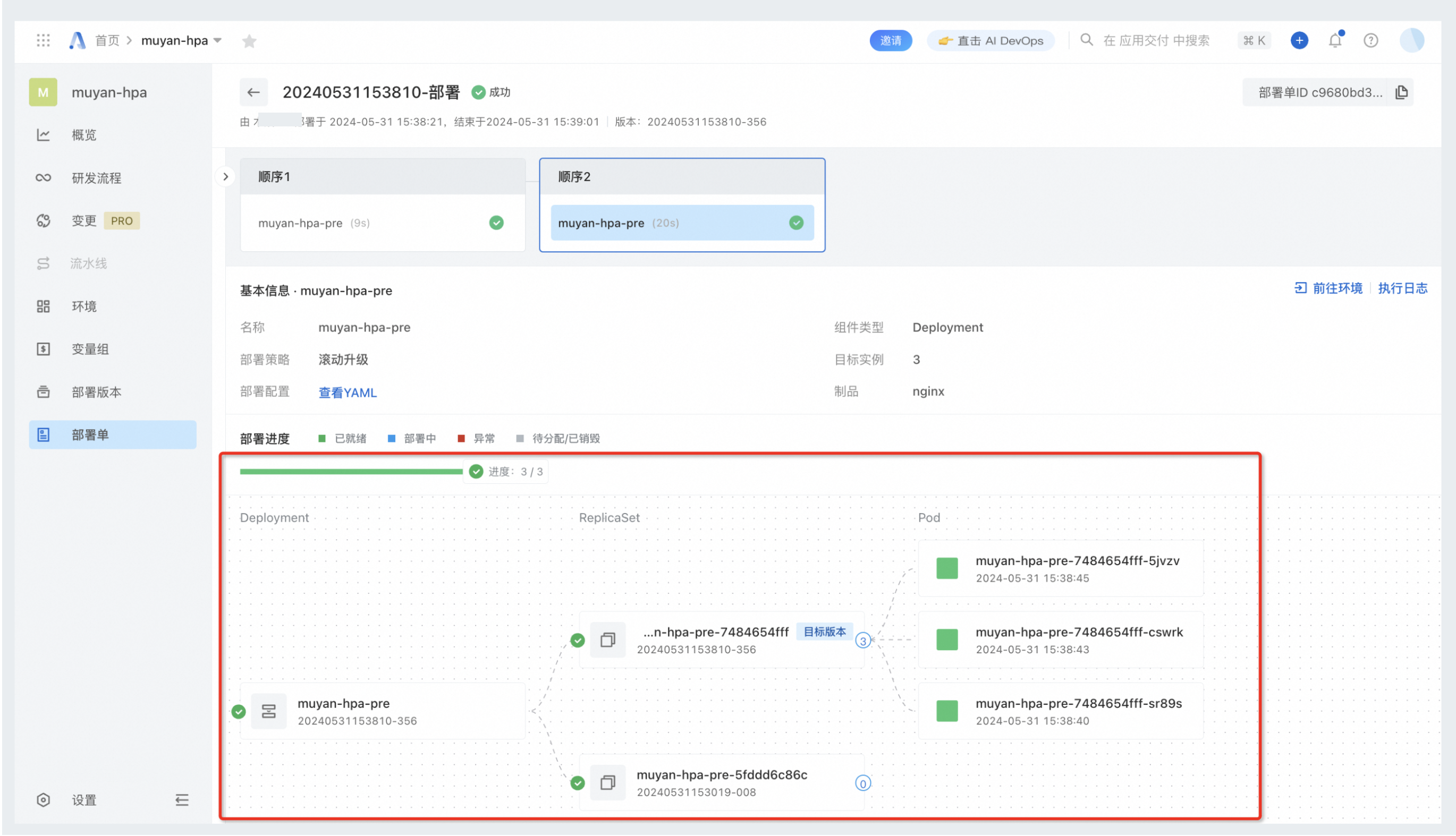Click the 邀请 invite button
The width and height of the screenshot is (1456, 836).
click(x=890, y=40)
